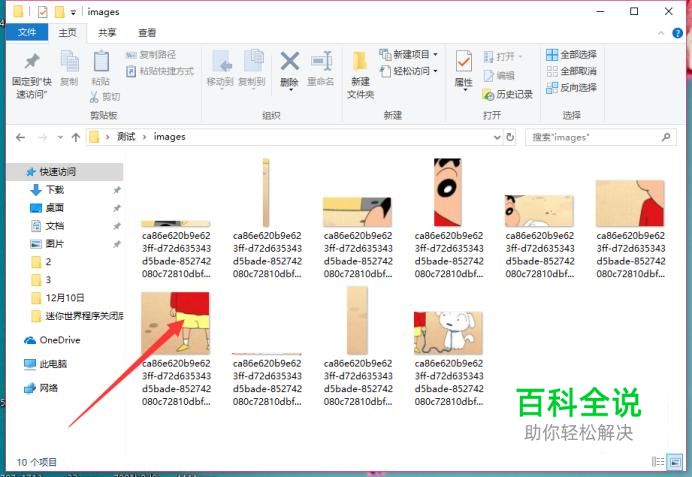Click the properties icon in title bar
This screenshot has height=477, width=692.
pos(42,11)
